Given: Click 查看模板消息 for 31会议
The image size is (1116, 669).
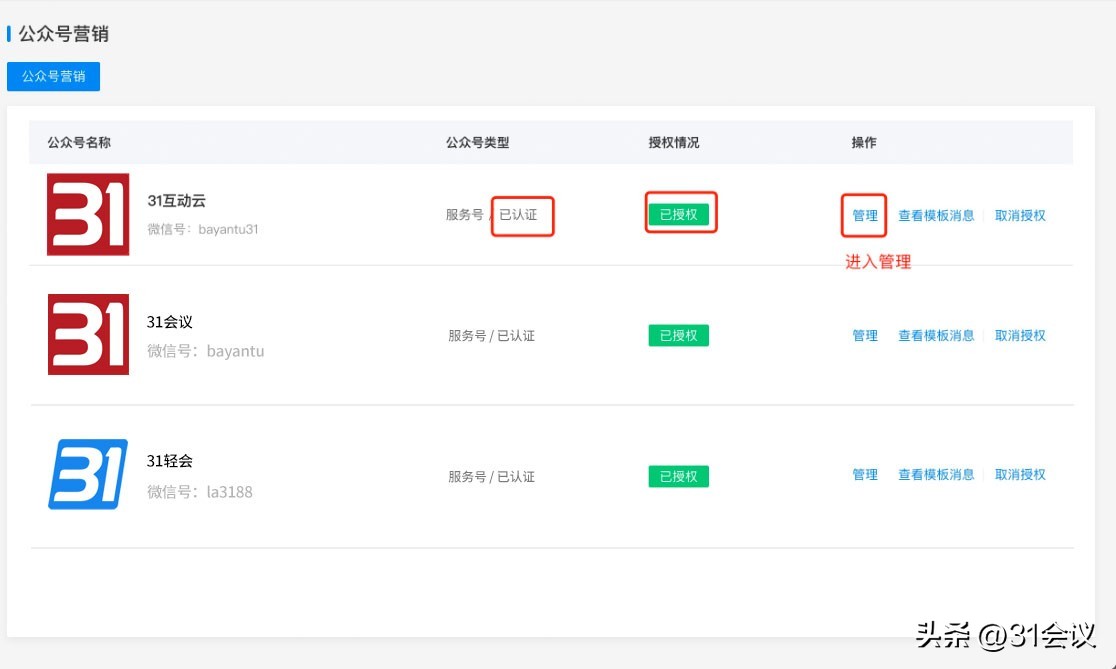Looking at the screenshot, I should point(936,336).
